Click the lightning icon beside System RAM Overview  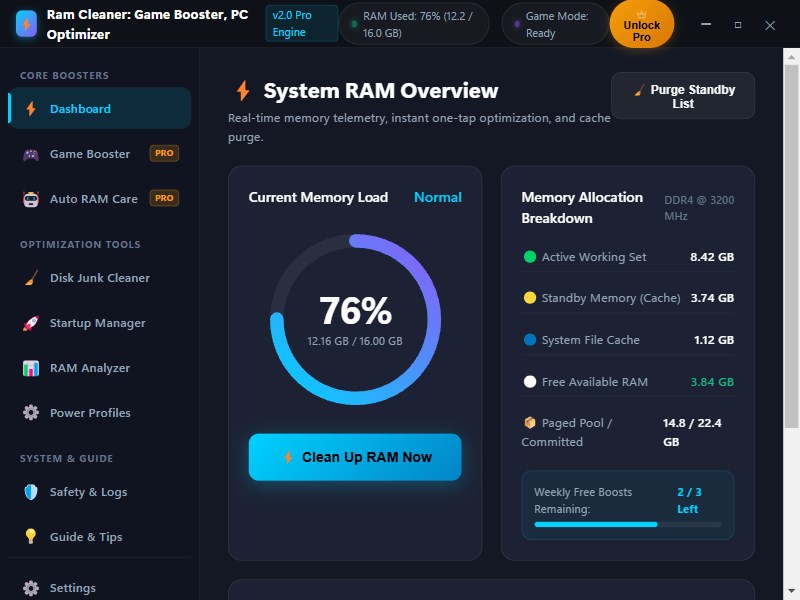pyautogui.click(x=243, y=91)
